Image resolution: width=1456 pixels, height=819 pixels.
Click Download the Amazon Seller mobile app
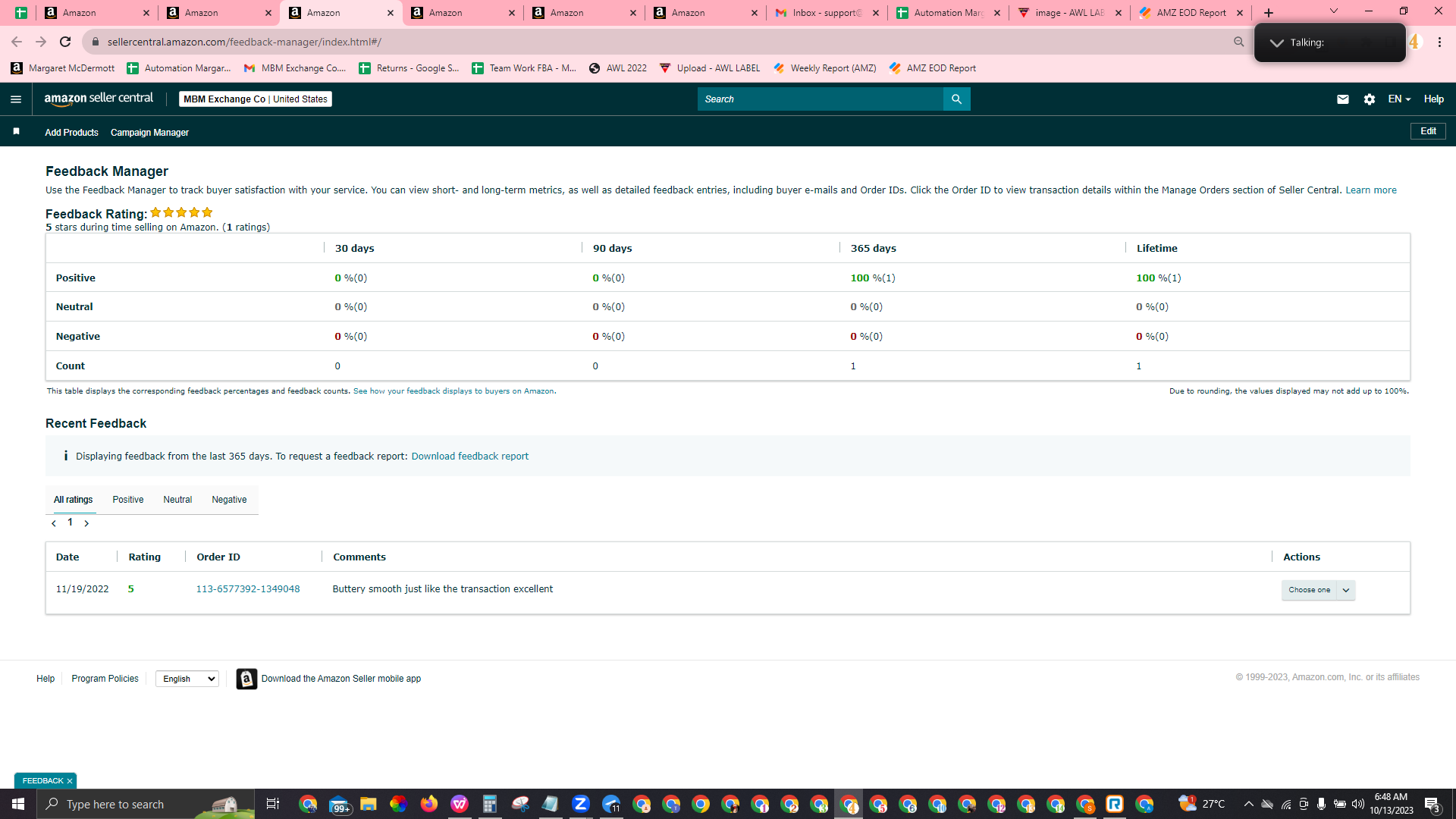341,679
